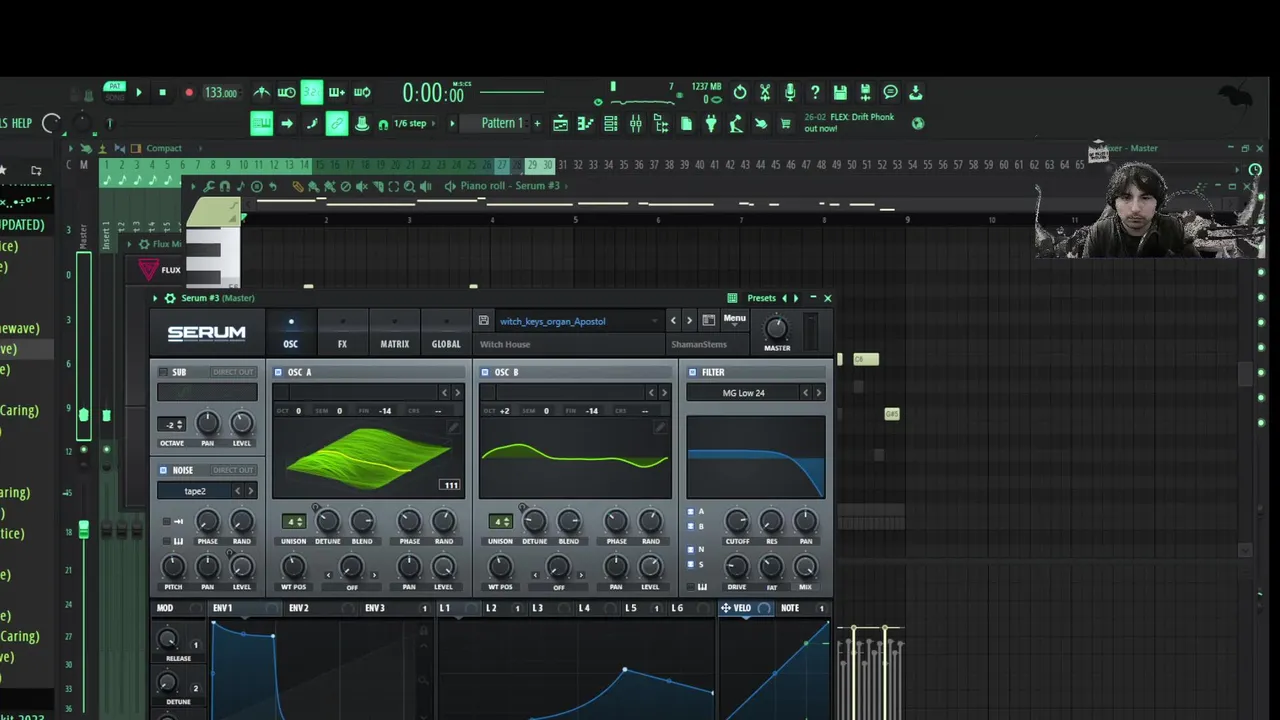Click the stamp tool icon in main toolbar
This screenshot has width=1280, height=720.
[x=362, y=124]
